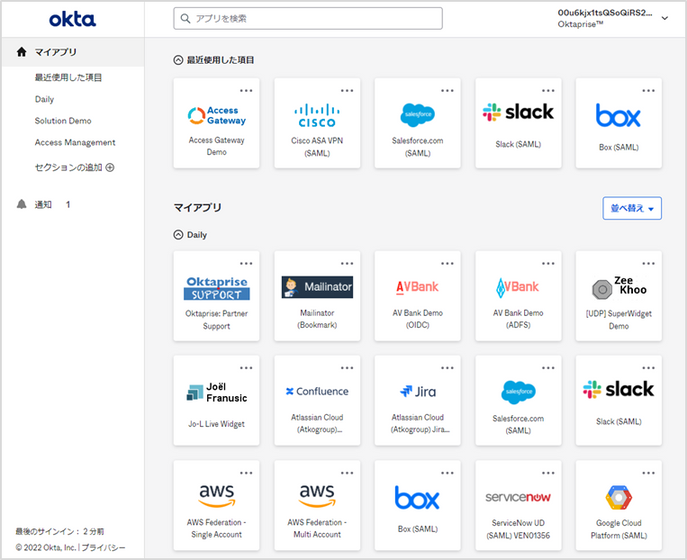Launch Cisco ASA VPN (SAML) app

point(317,123)
